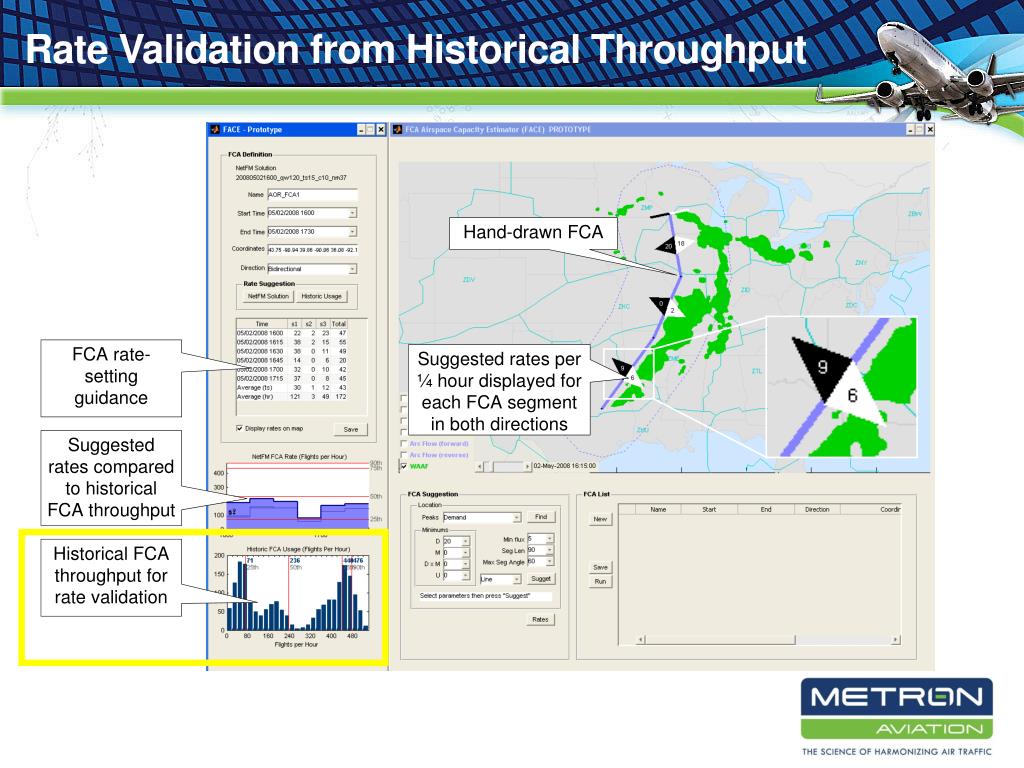Click the New button in FCA List
Screen dimensions: 1024x768
click(600, 519)
